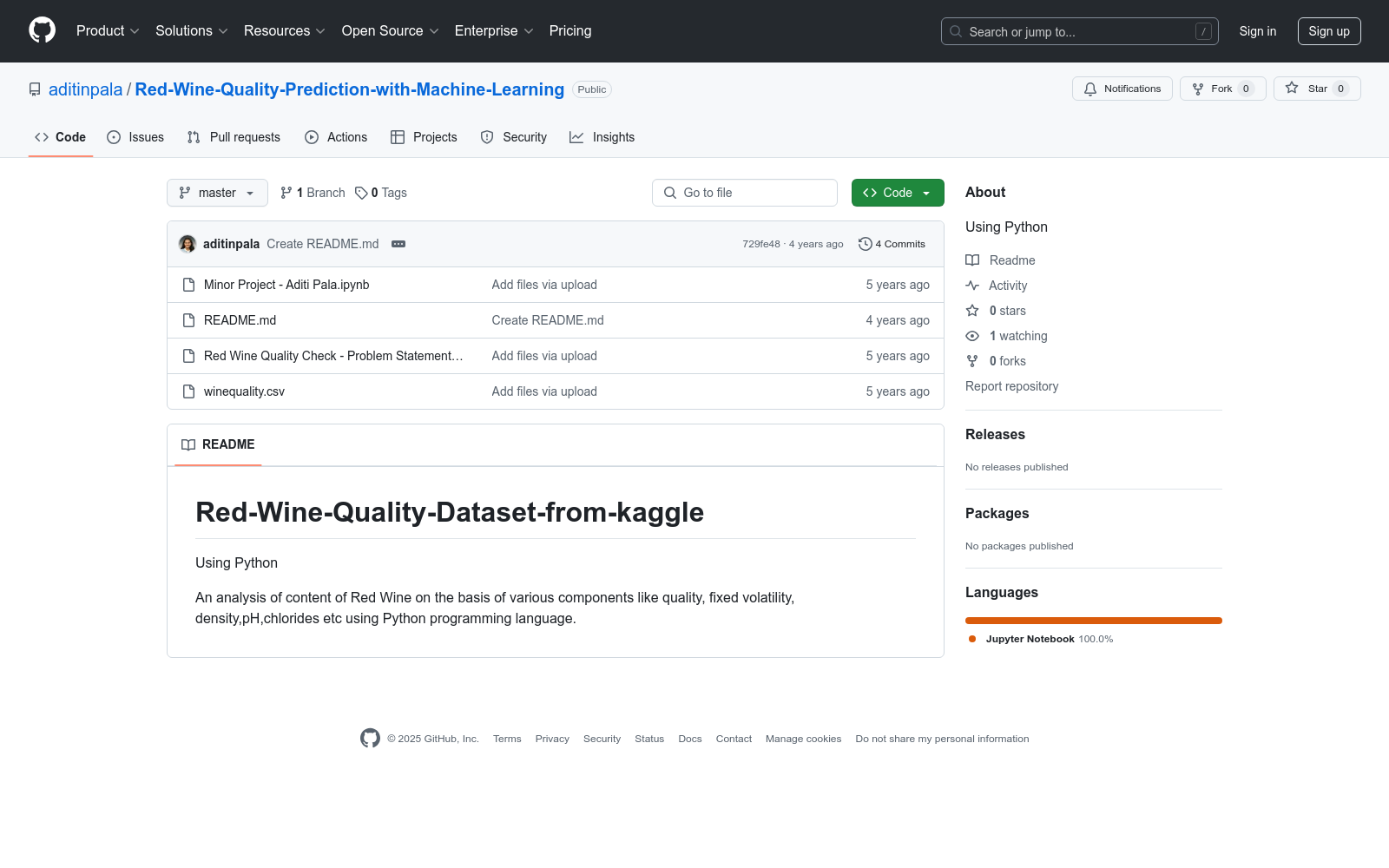Star this repository

[x=1317, y=89]
